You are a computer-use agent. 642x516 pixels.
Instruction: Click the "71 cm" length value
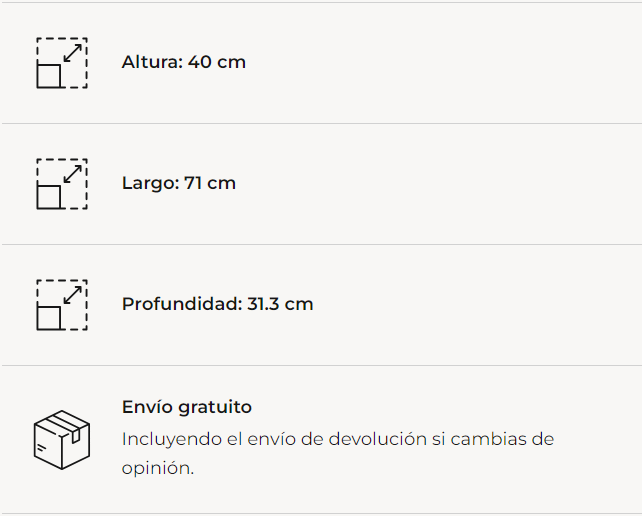210,183
